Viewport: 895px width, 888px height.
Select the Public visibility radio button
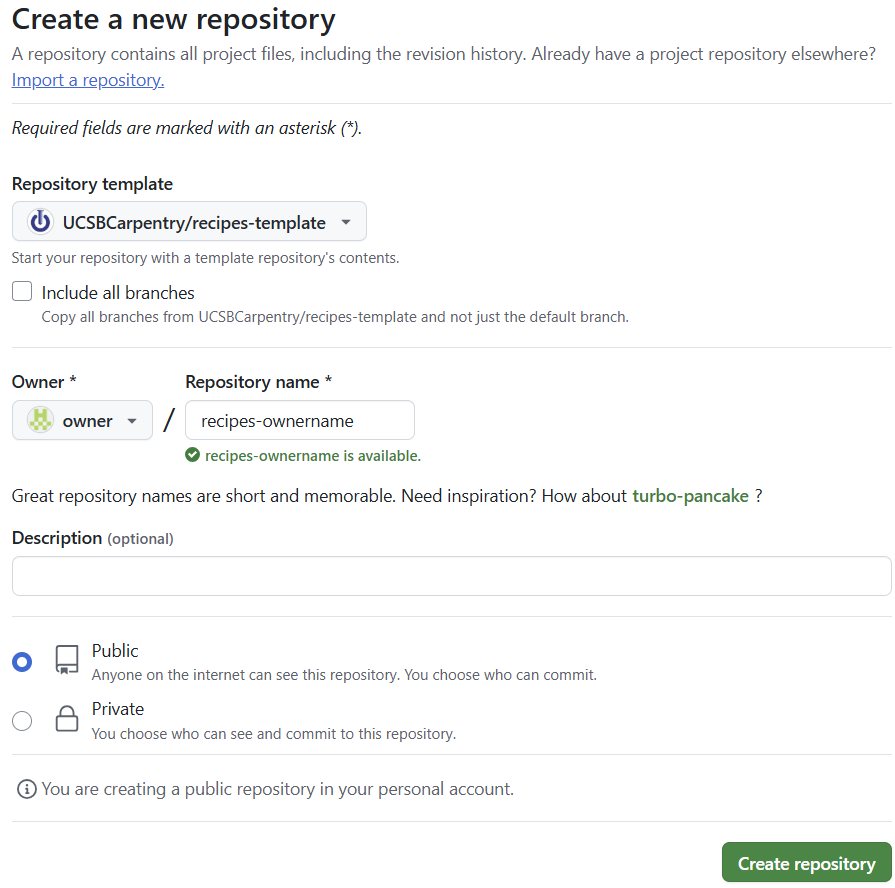22,661
